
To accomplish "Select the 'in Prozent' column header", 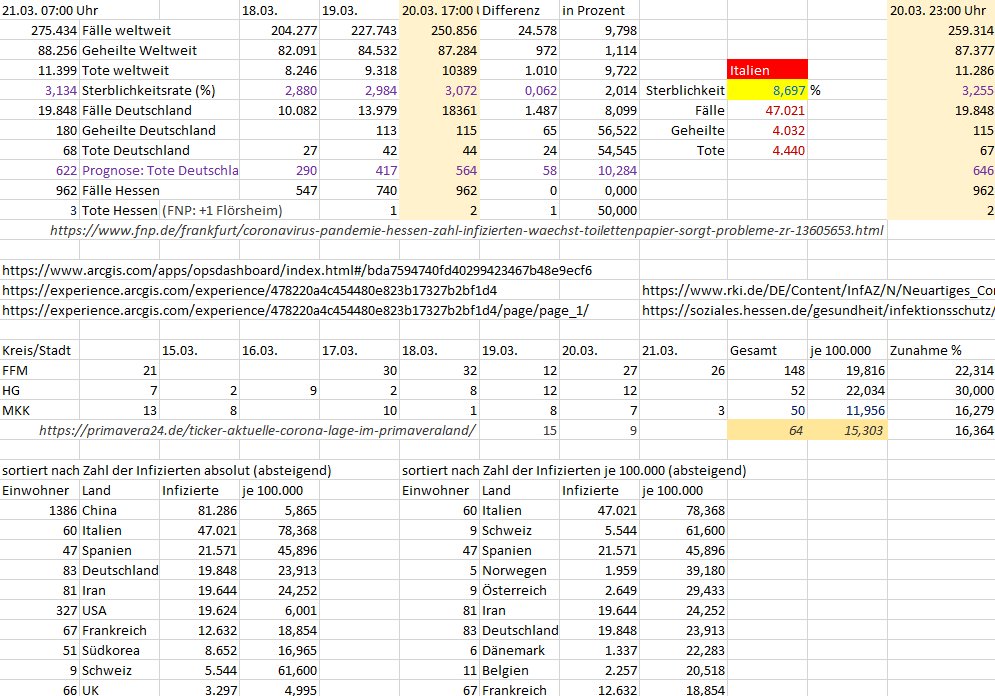I will 599,10.
